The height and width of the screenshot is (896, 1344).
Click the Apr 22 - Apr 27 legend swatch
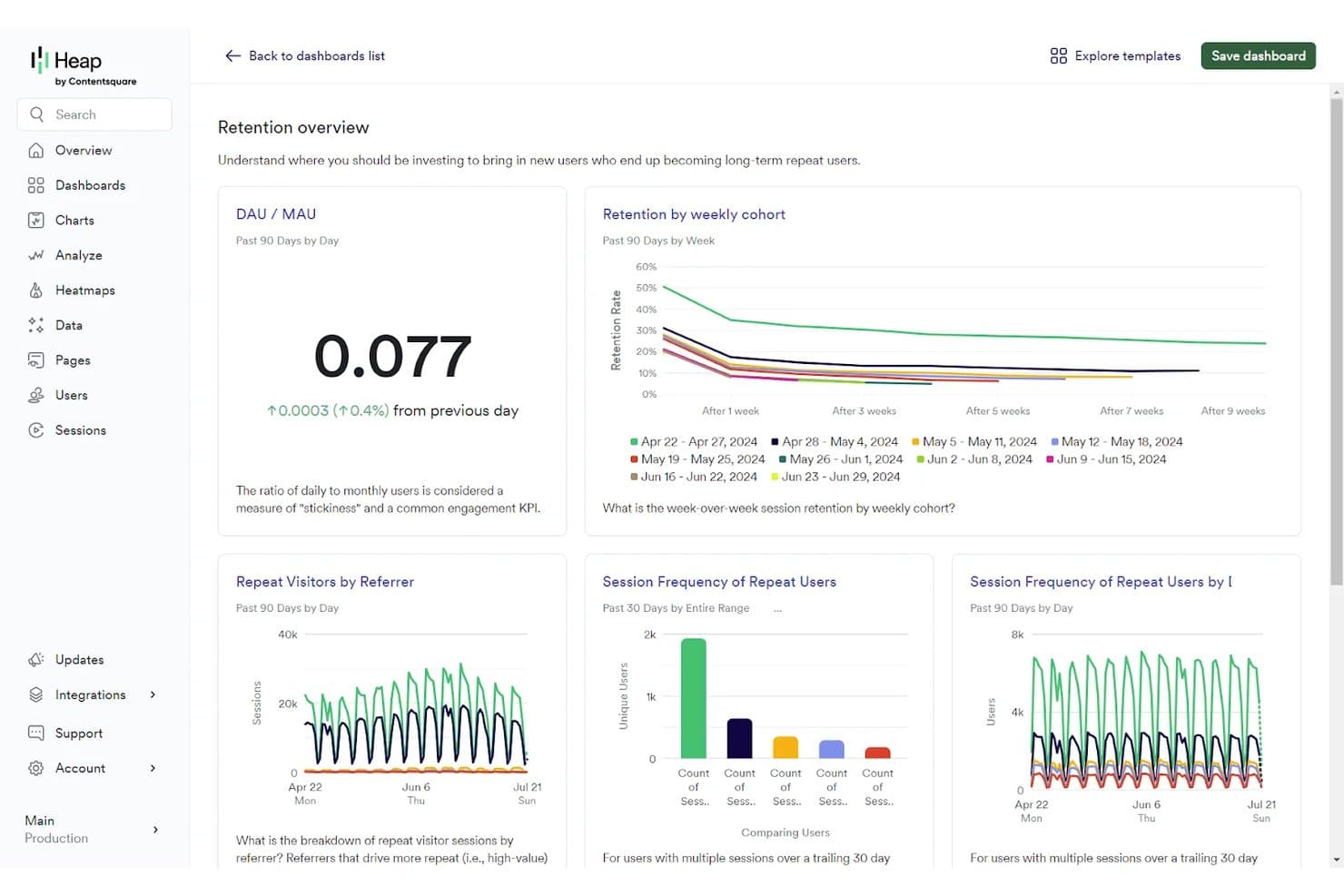(x=634, y=442)
